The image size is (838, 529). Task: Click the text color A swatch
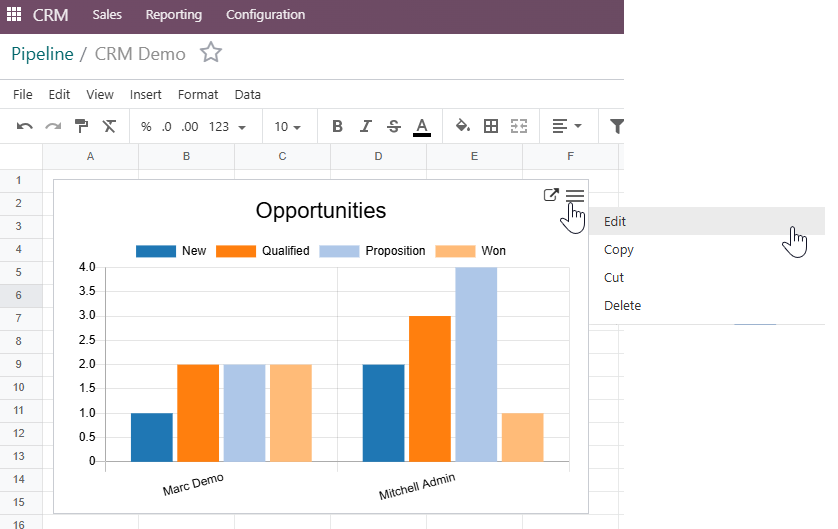point(421,127)
